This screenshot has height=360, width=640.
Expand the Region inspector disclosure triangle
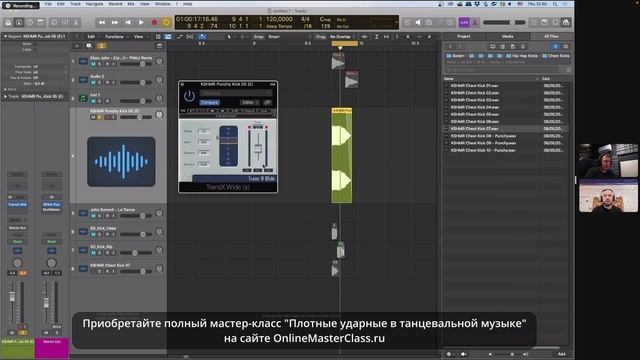[x=5, y=36]
